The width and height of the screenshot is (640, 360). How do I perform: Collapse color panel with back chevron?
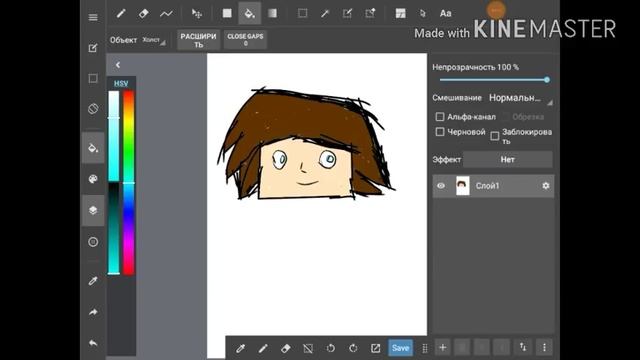tap(118, 65)
